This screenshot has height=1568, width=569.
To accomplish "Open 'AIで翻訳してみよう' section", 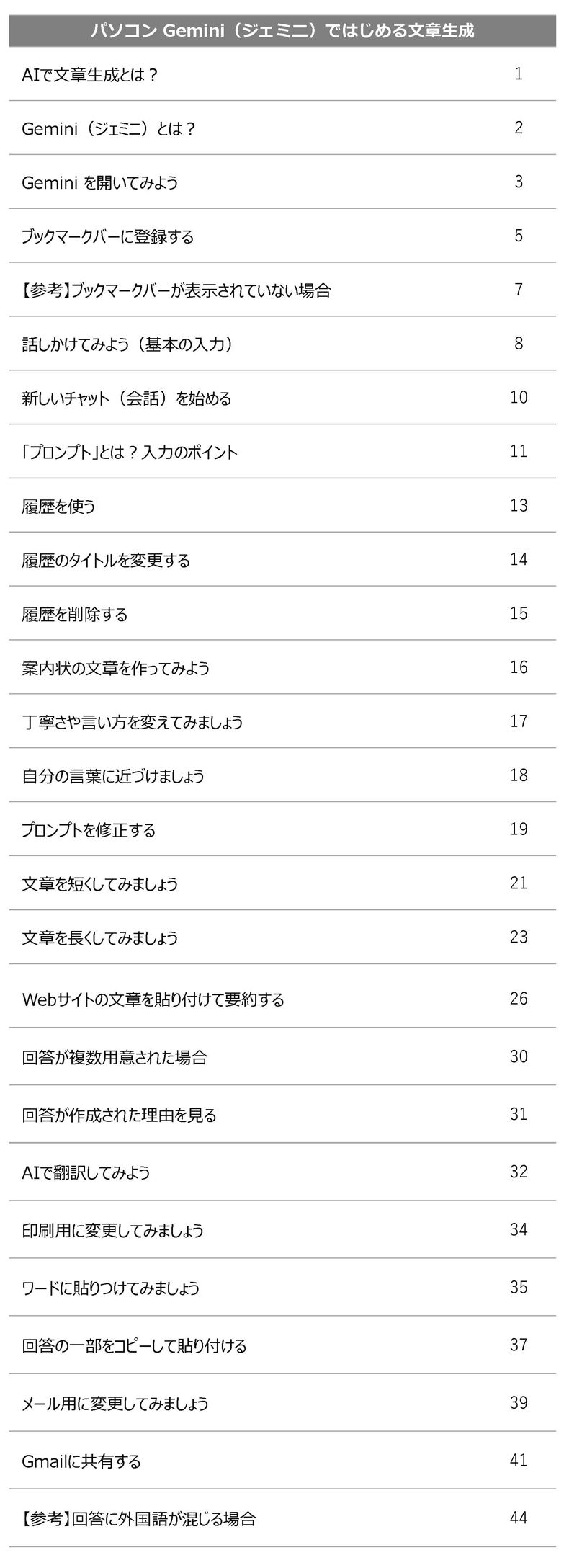I will (x=86, y=1172).
